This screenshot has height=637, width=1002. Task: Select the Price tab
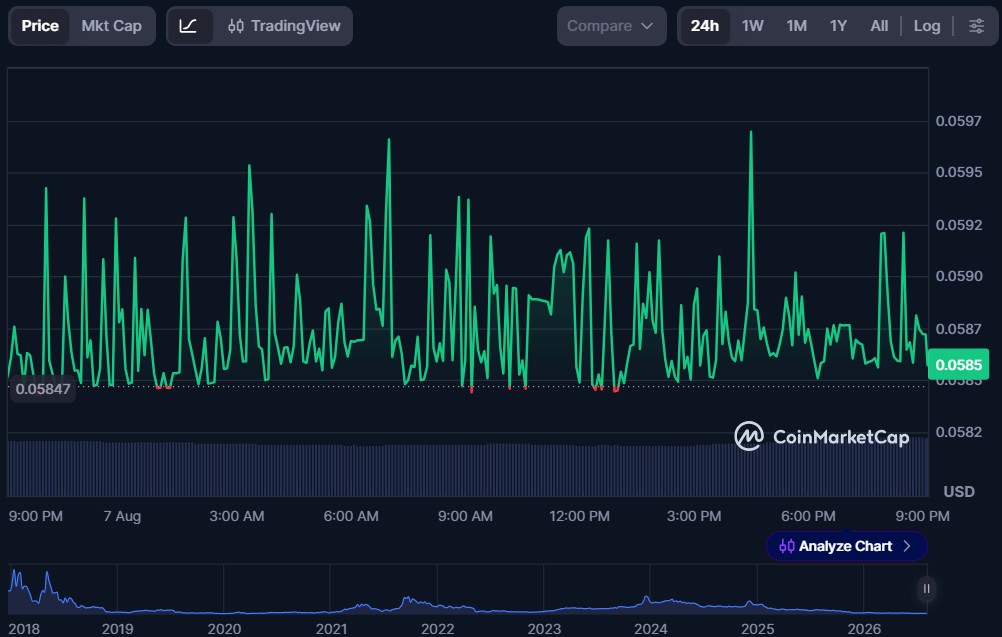40,26
